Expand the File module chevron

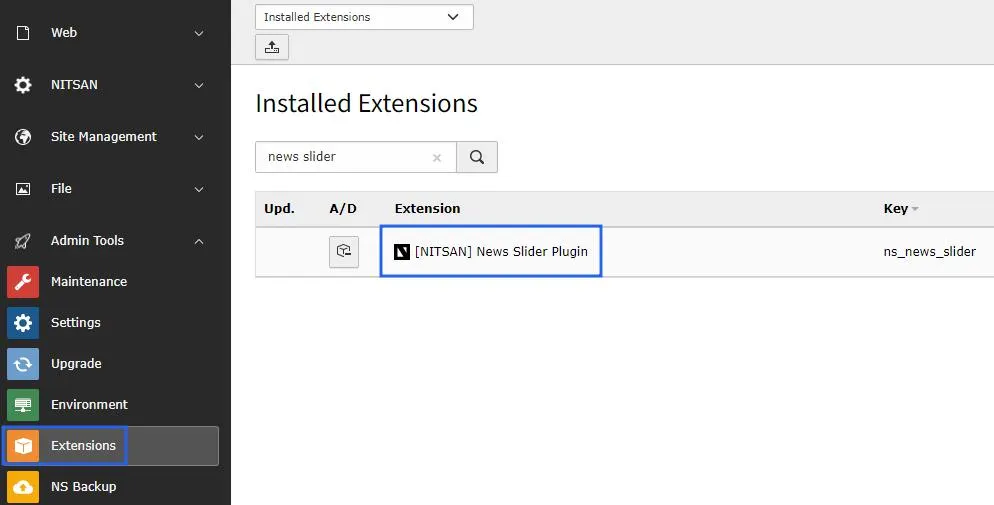(x=199, y=189)
